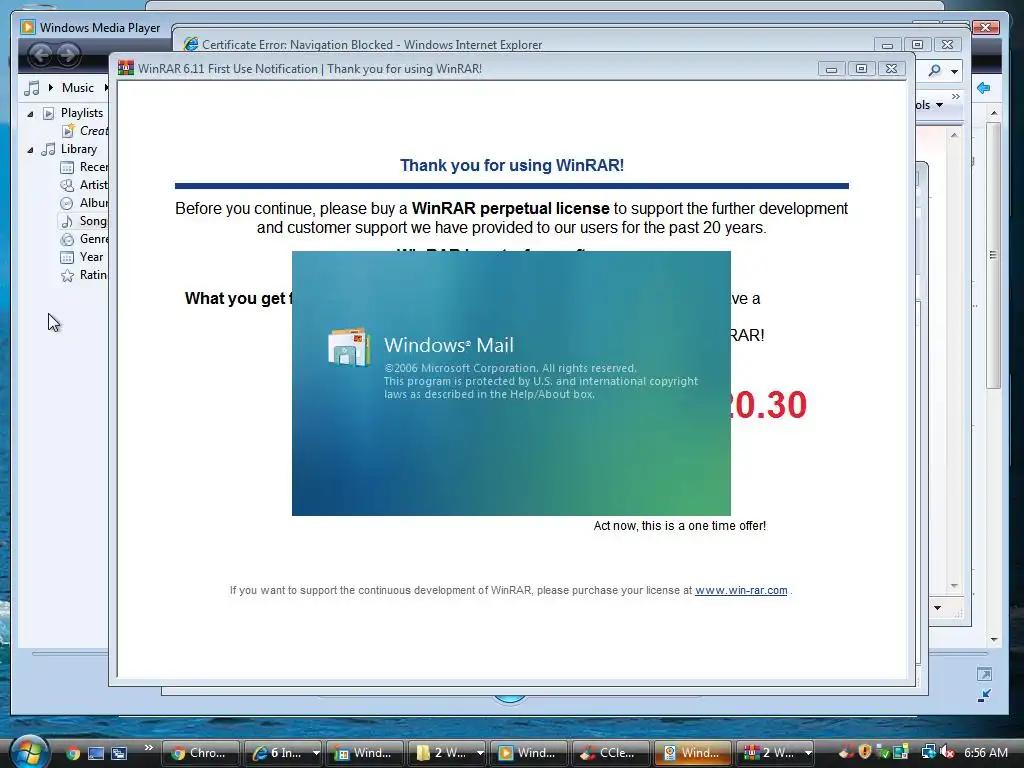Select Library in the navigation tree

[78, 149]
